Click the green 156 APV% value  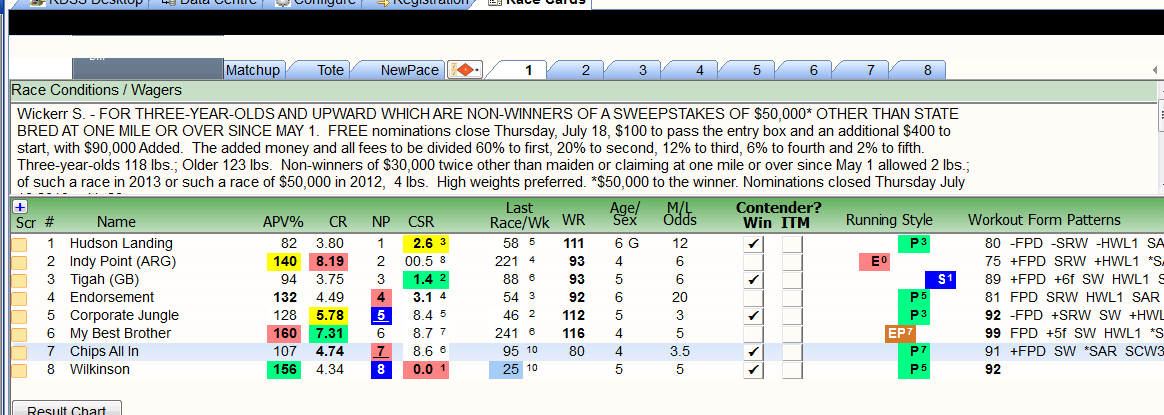coord(283,369)
